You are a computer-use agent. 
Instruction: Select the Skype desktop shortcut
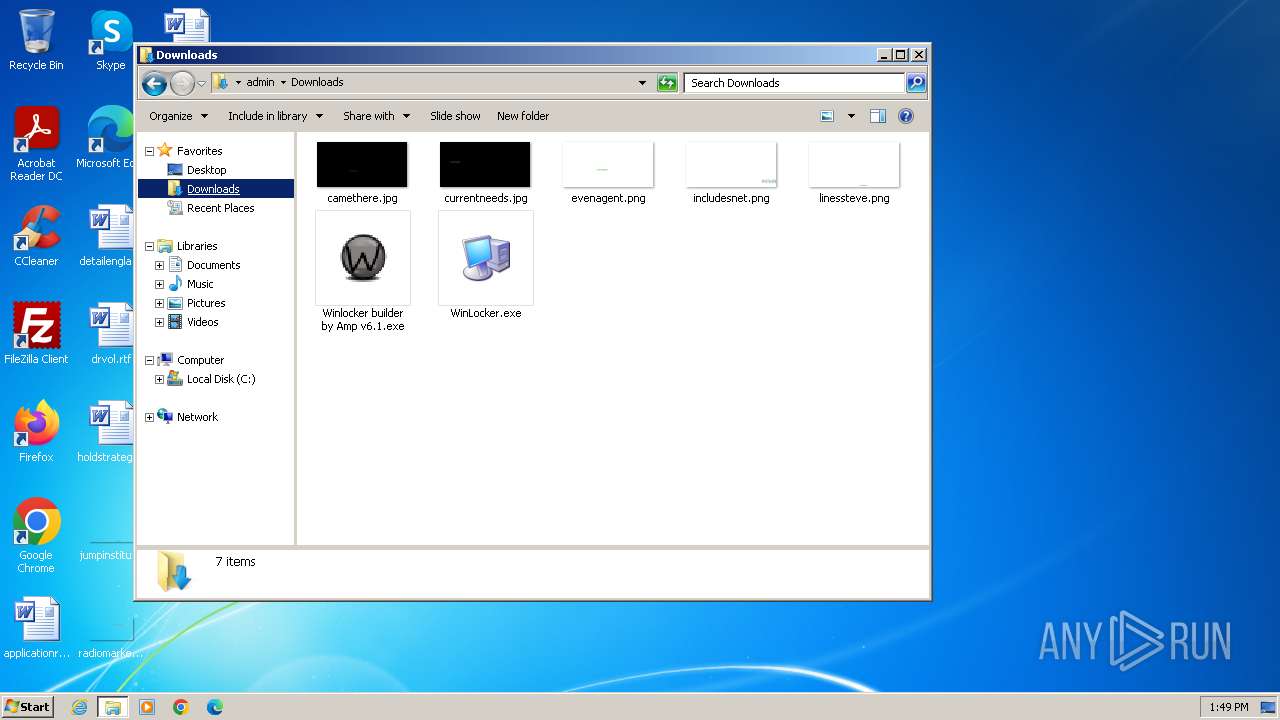[x=111, y=40]
